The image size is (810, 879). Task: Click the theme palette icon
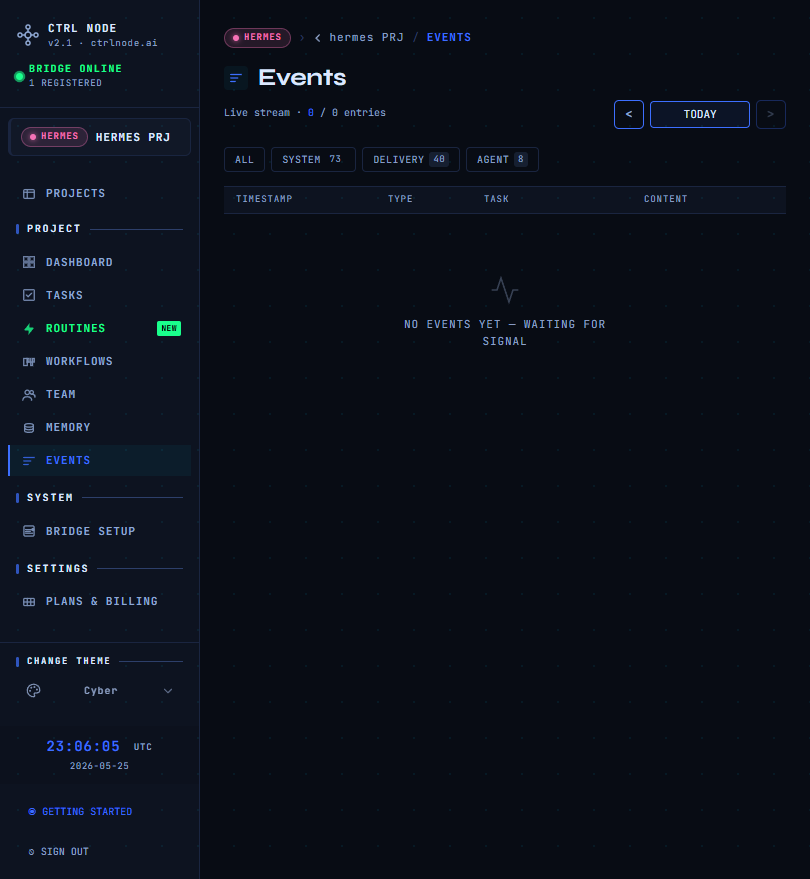[x=34, y=691]
